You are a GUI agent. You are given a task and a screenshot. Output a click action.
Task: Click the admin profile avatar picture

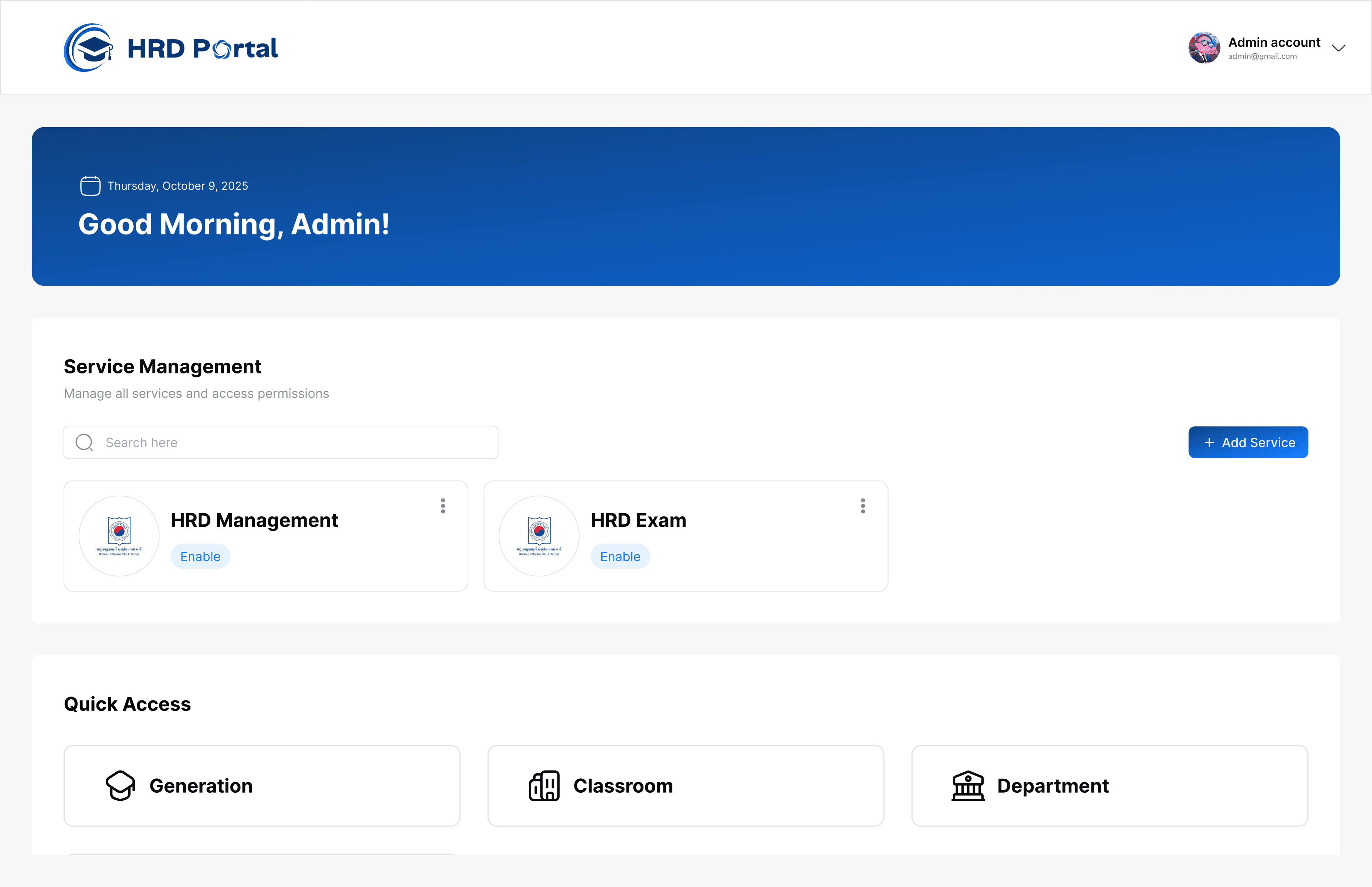click(x=1204, y=48)
